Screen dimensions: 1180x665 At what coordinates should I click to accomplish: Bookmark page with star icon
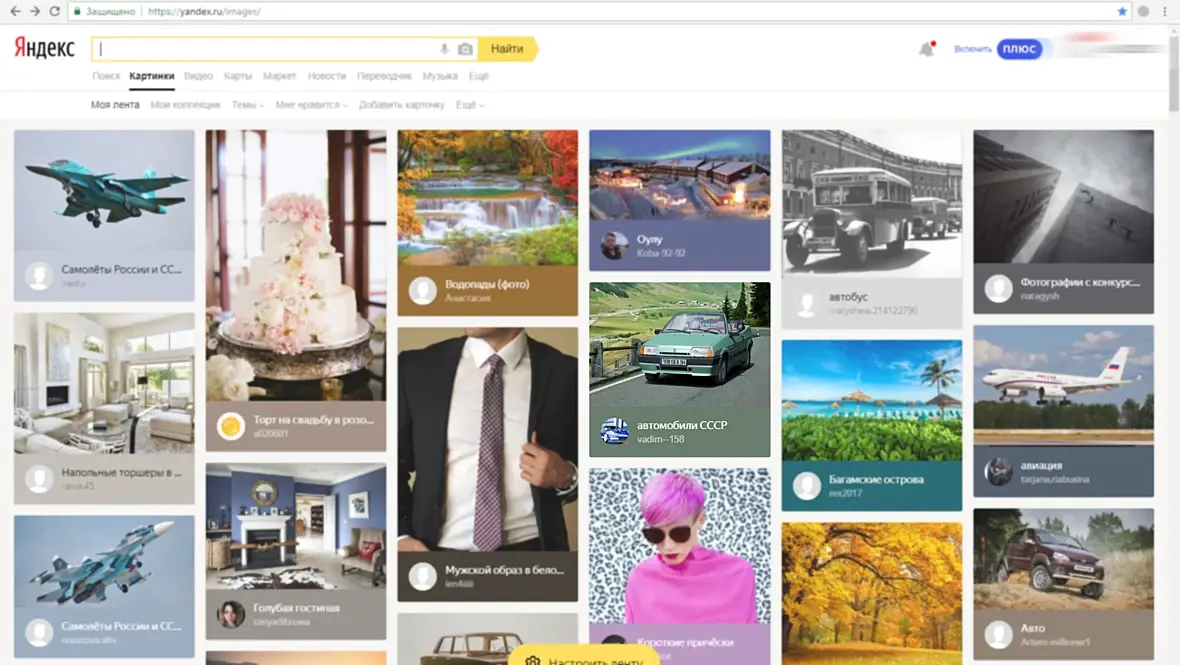pyautogui.click(x=1122, y=11)
